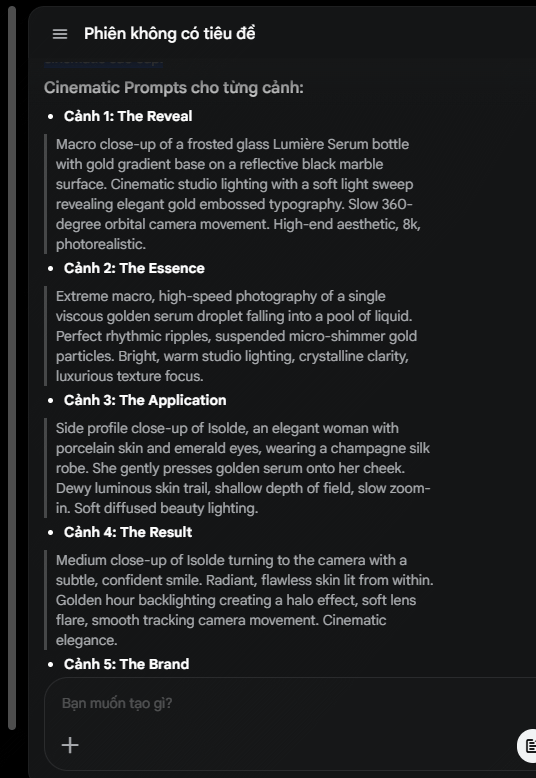Image resolution: width=536 pixels, height=778 pixels.
Task: Click the vertical scrollbar on the left edge
Action: (x=11, y=367)
